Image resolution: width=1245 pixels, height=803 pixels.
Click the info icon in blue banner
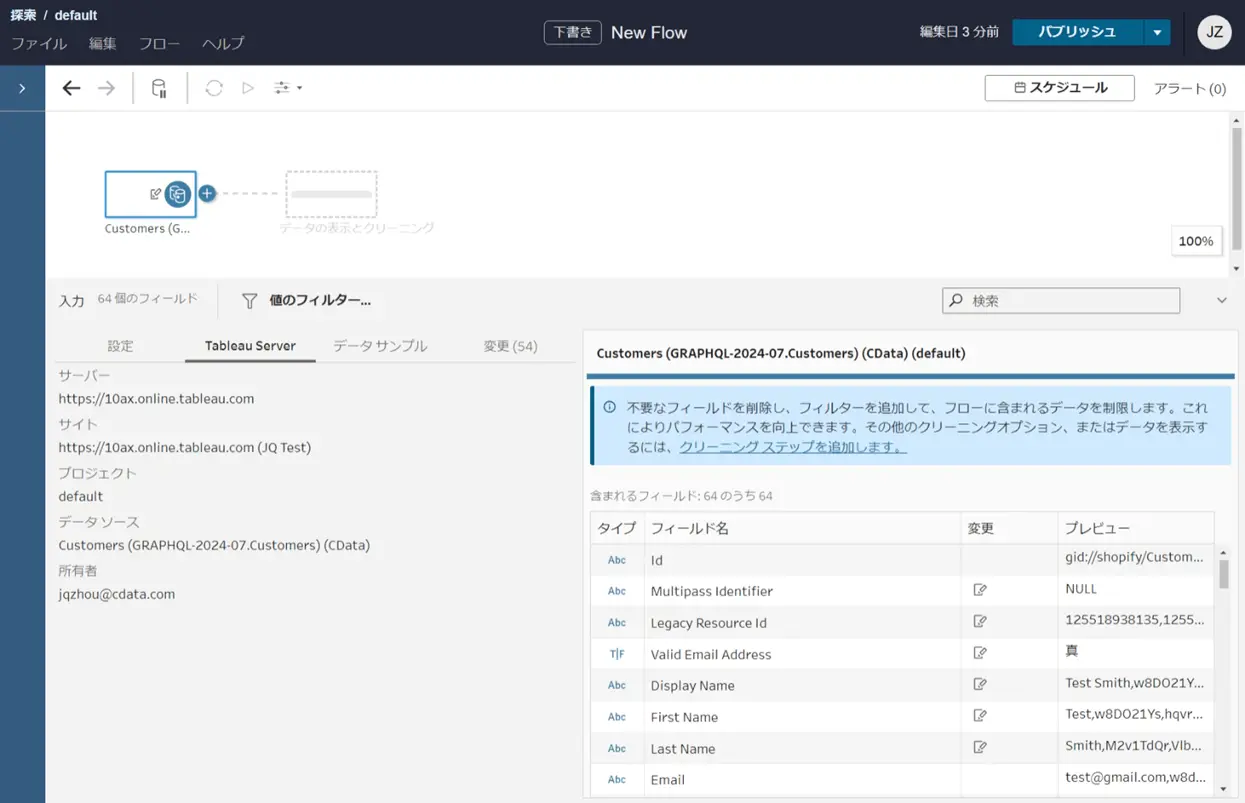click(609, 407)
